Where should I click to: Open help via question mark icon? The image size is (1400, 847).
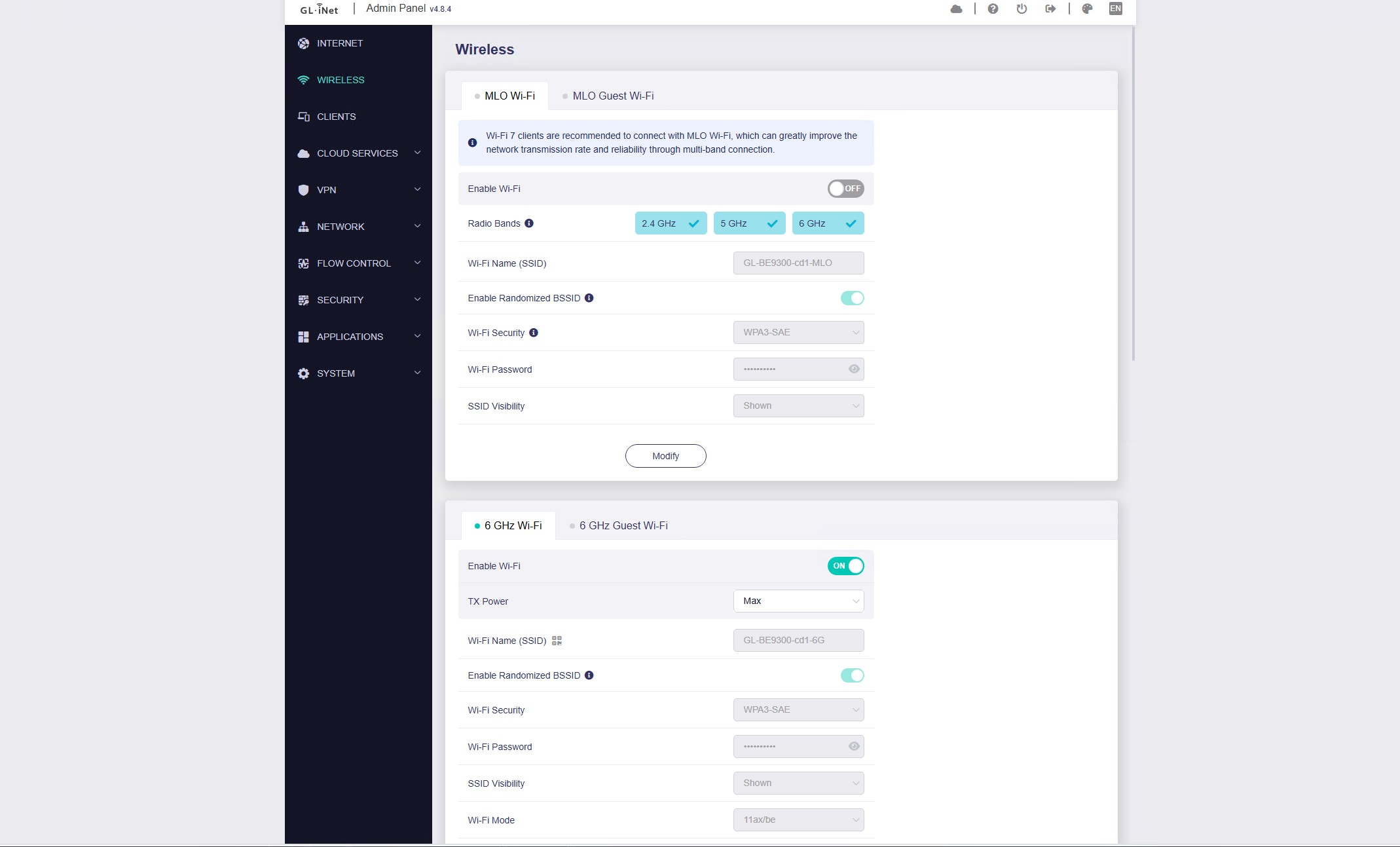993,9
